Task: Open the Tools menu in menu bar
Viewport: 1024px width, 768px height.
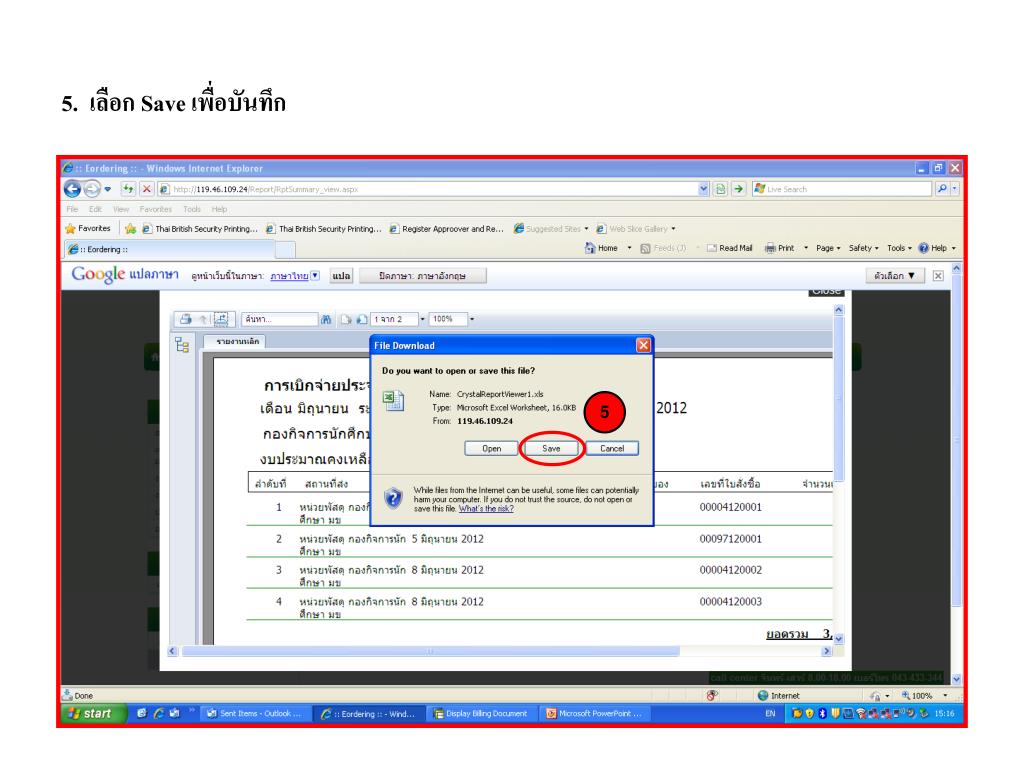Action: click(192, 209)
